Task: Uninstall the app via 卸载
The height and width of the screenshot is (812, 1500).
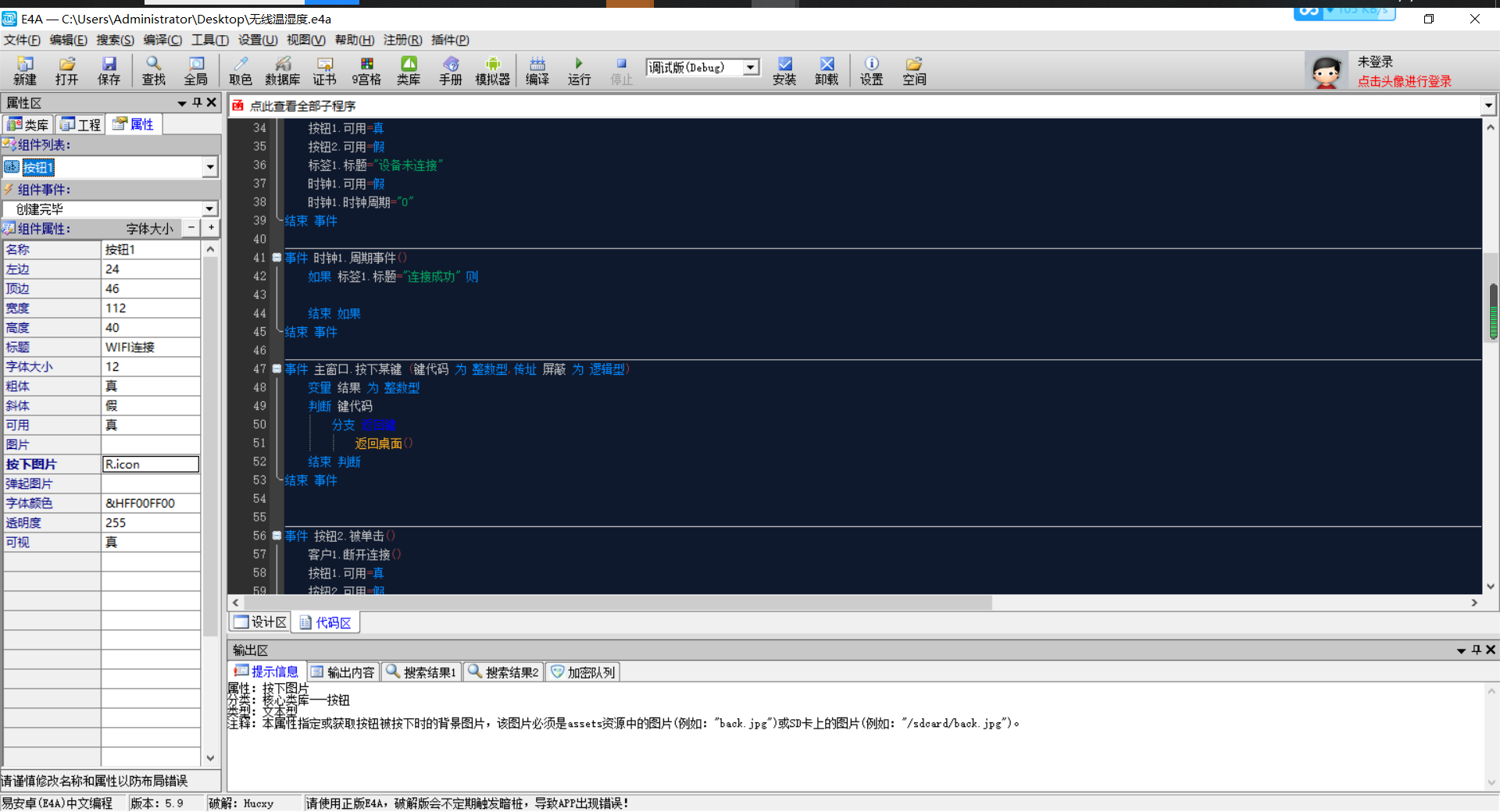Action: 826,70
